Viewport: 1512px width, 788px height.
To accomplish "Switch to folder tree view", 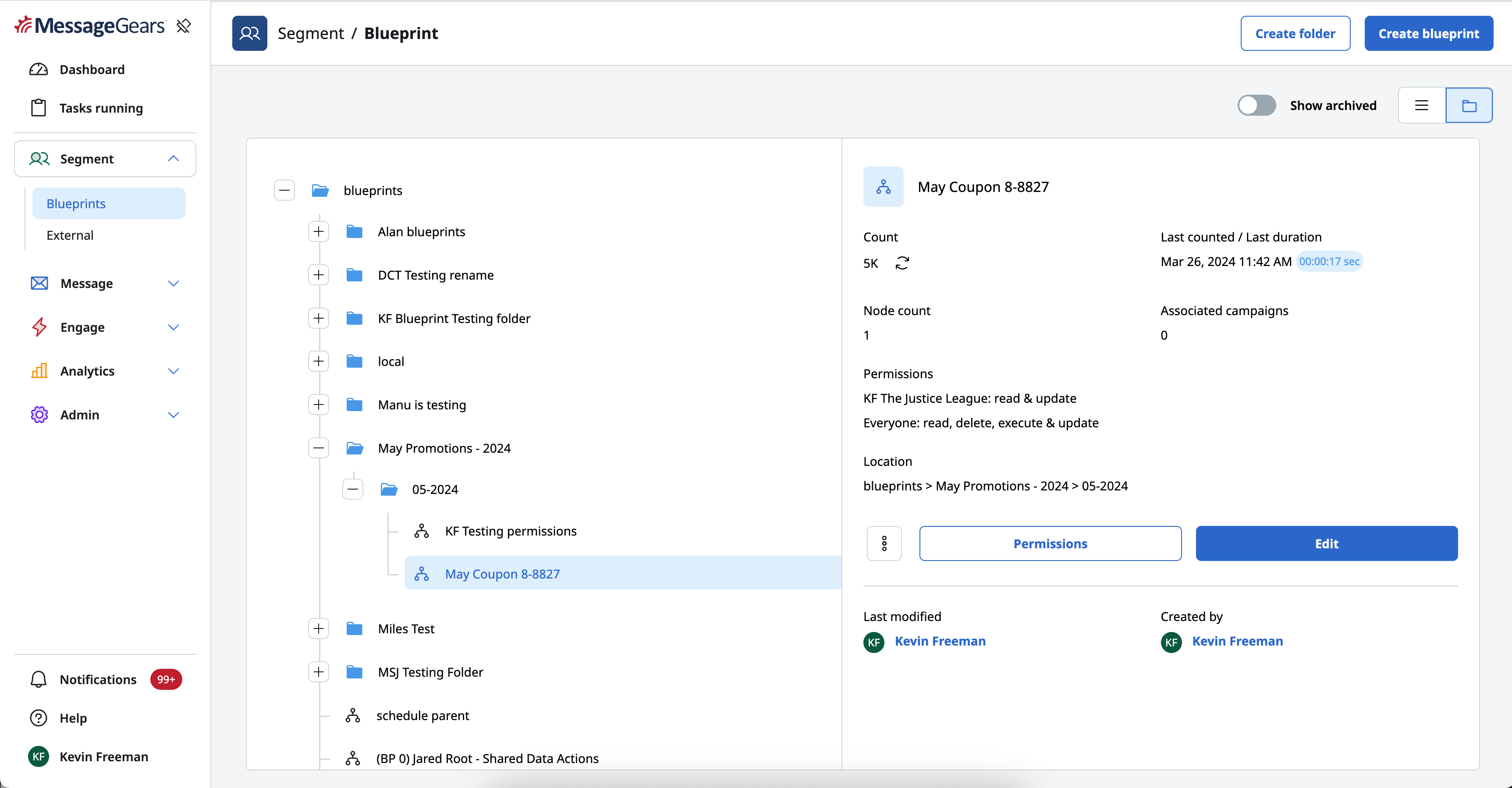I will coord(1469,105).
